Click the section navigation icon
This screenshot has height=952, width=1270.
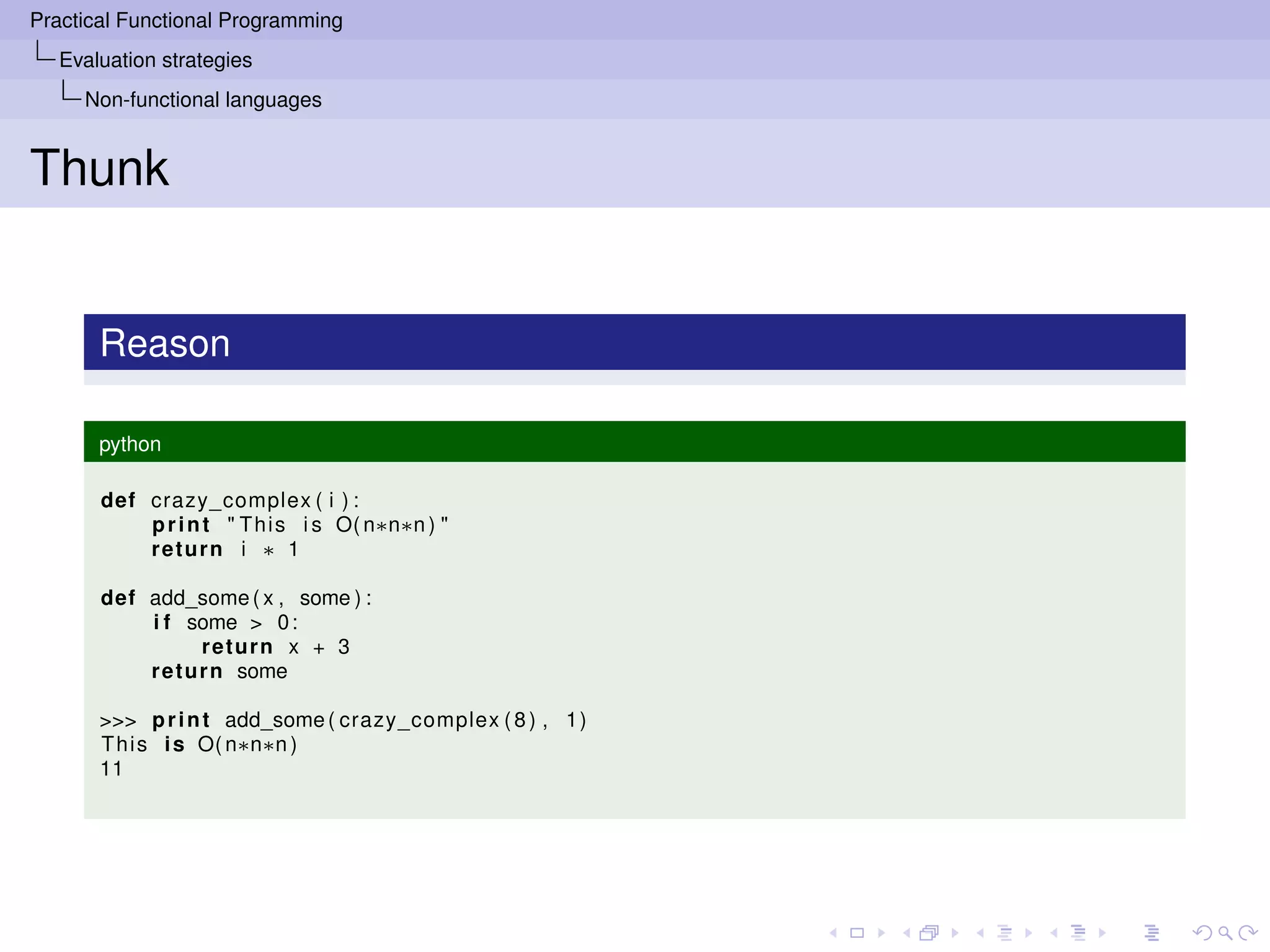(x=1078, y=933)
